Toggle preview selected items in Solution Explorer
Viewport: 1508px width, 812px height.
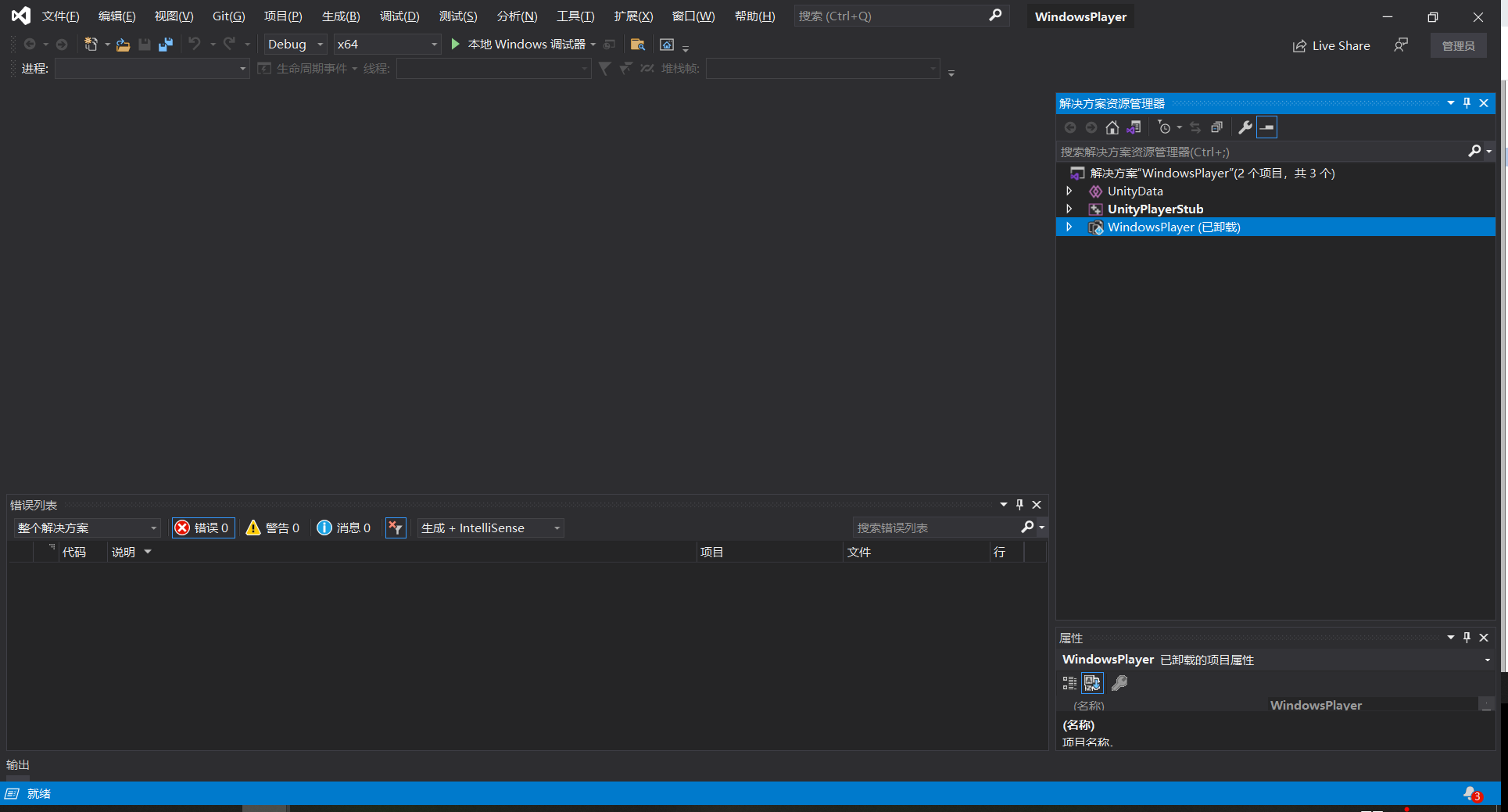point(1267,127)
